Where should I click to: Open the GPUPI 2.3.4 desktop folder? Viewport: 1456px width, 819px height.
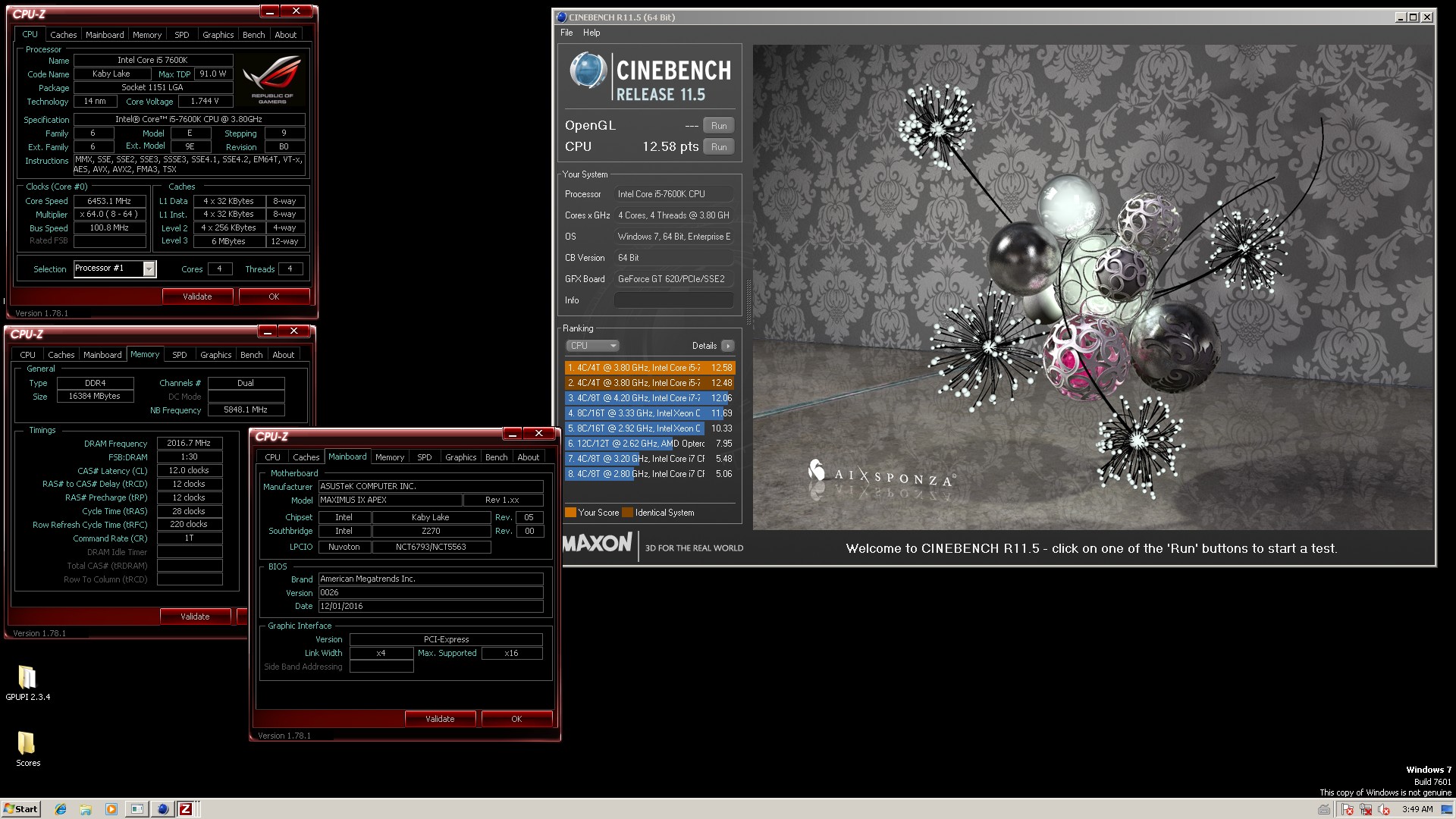[28, 683]
